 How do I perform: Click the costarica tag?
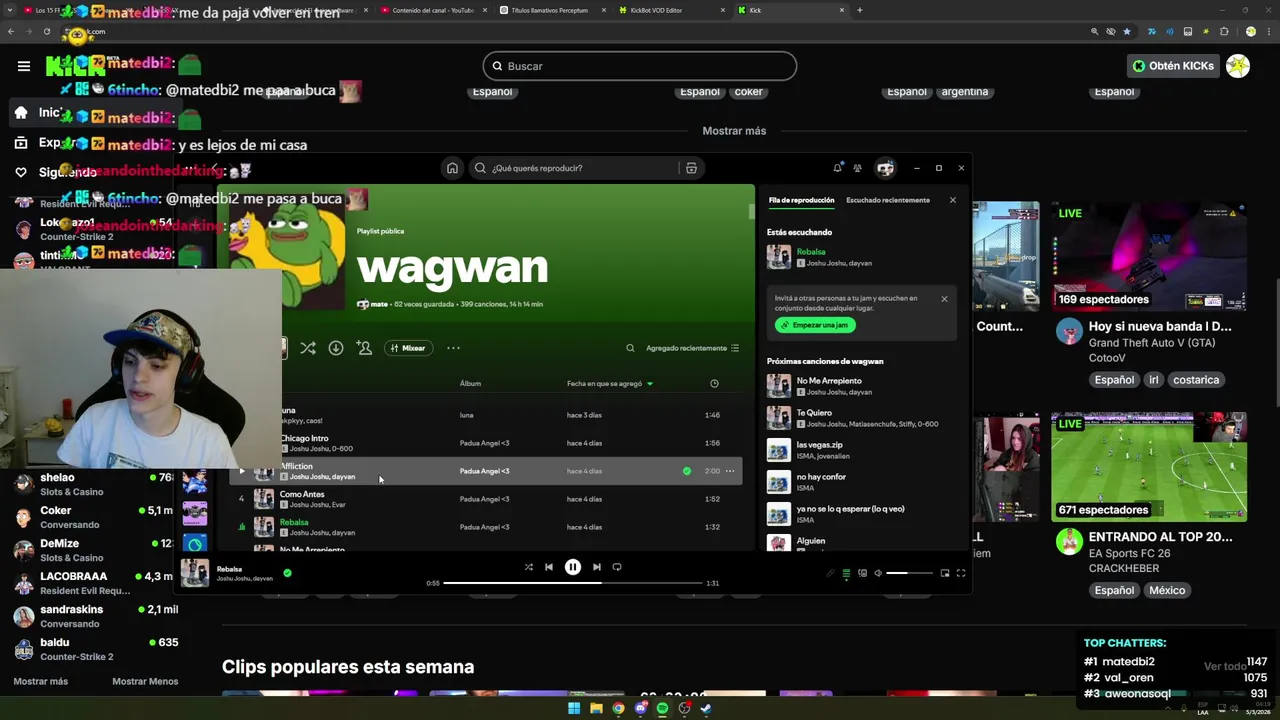tap(1196, 380)
